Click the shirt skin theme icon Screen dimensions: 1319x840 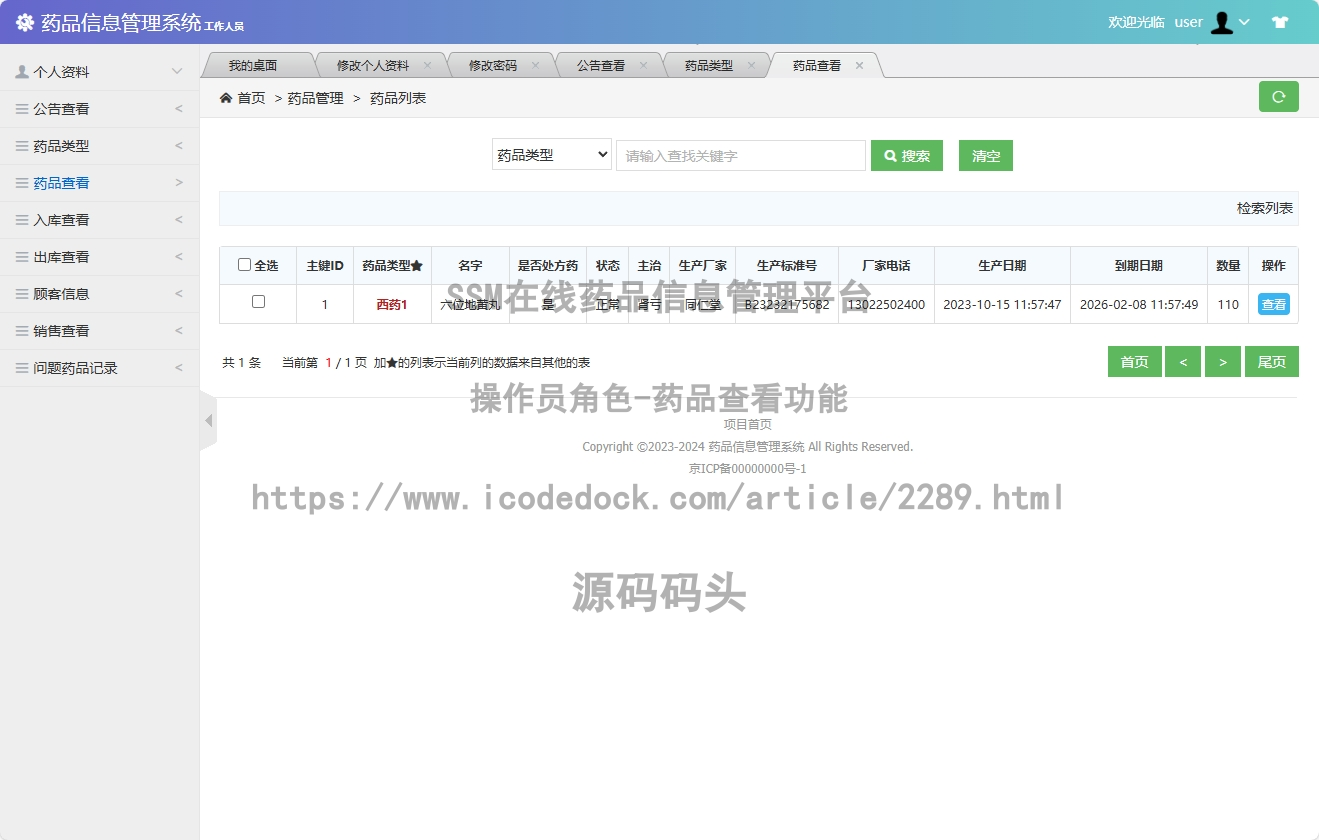coord(1280,22)
